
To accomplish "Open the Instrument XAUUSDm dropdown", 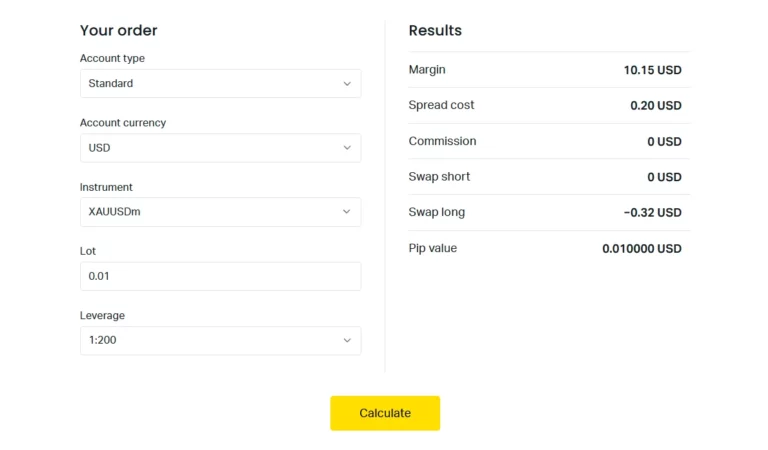I will pyautogui.click(x=220, y=212).
